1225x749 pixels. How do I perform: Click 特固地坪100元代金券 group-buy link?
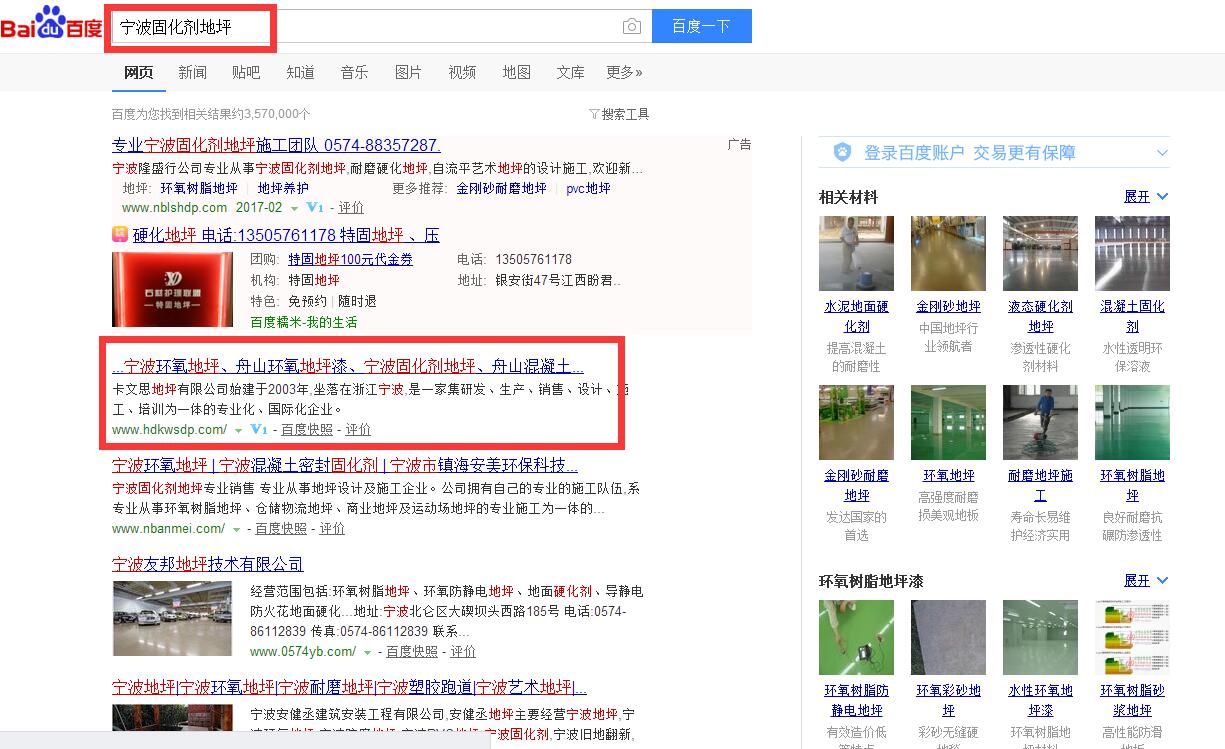[350, 259]
